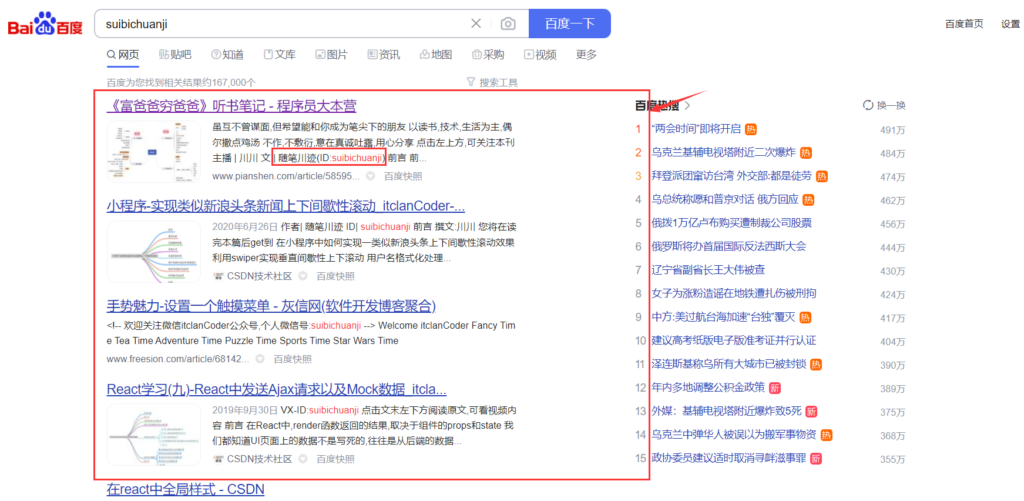Open result 《富爸爸穷爸爸》听书笔记

[x=231, y=106]
